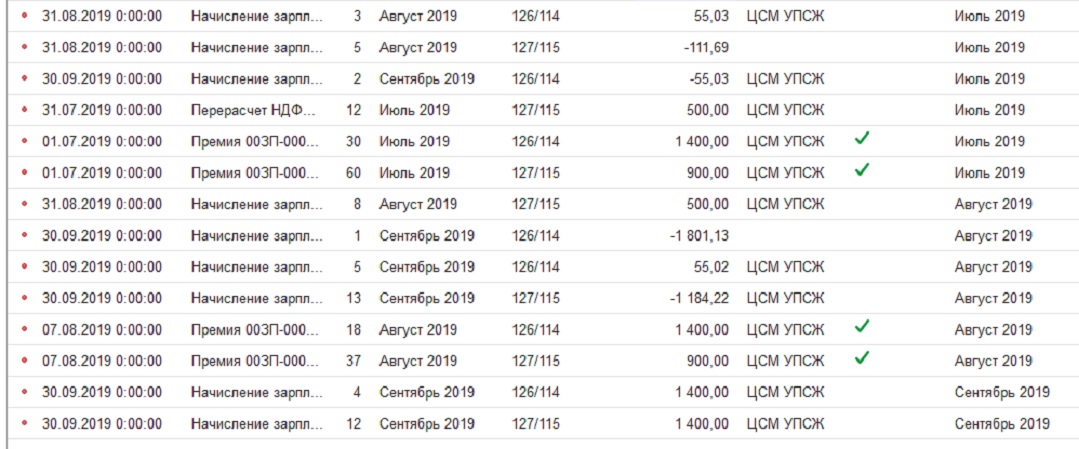Select the -1 184,22 amount cell

pos(698,298)
